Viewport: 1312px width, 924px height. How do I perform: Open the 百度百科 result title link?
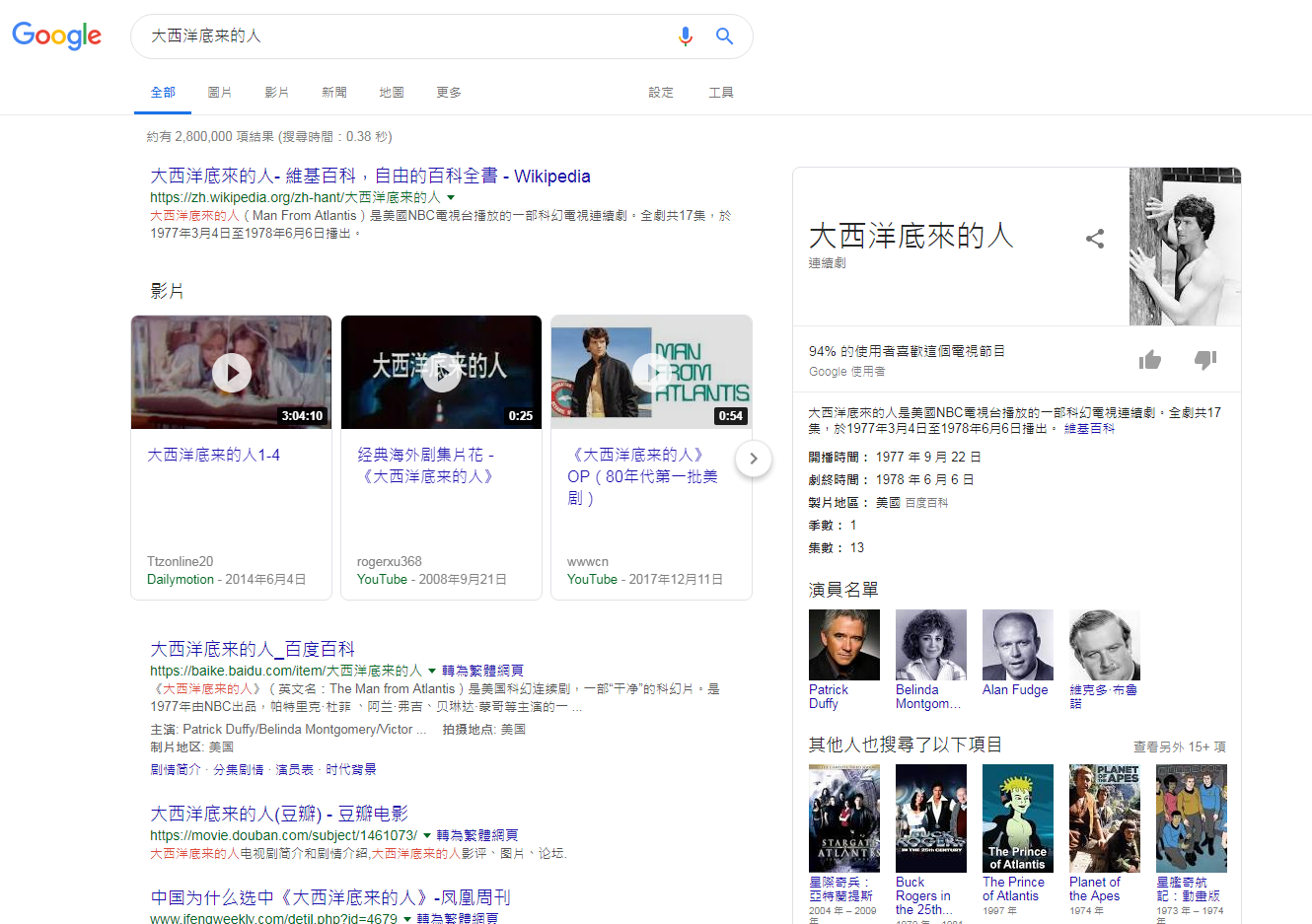(x=253, y=649)
